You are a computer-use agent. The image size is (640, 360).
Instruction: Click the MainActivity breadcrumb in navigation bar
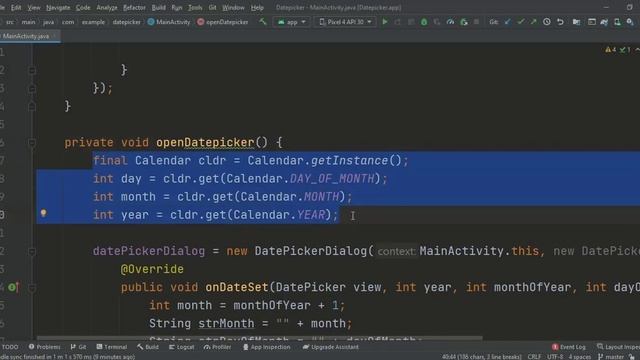click(x=169, y=22)
